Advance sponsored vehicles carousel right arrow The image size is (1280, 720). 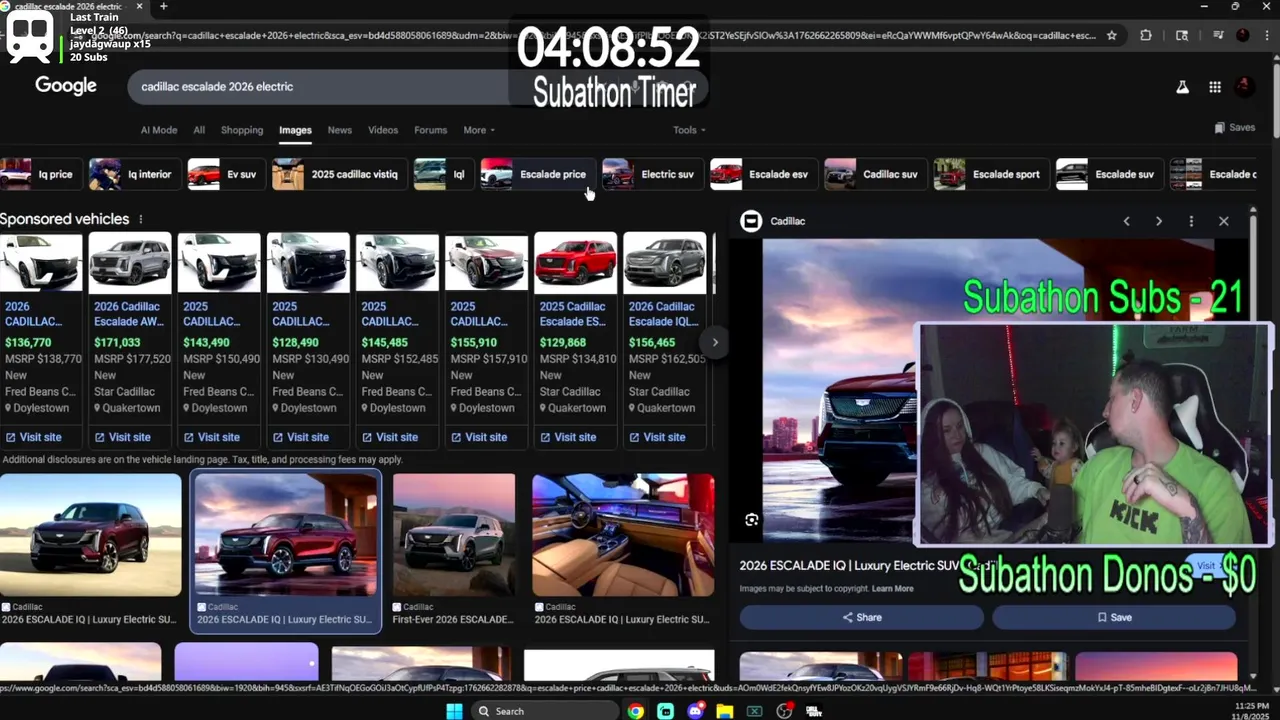[715, 342]
